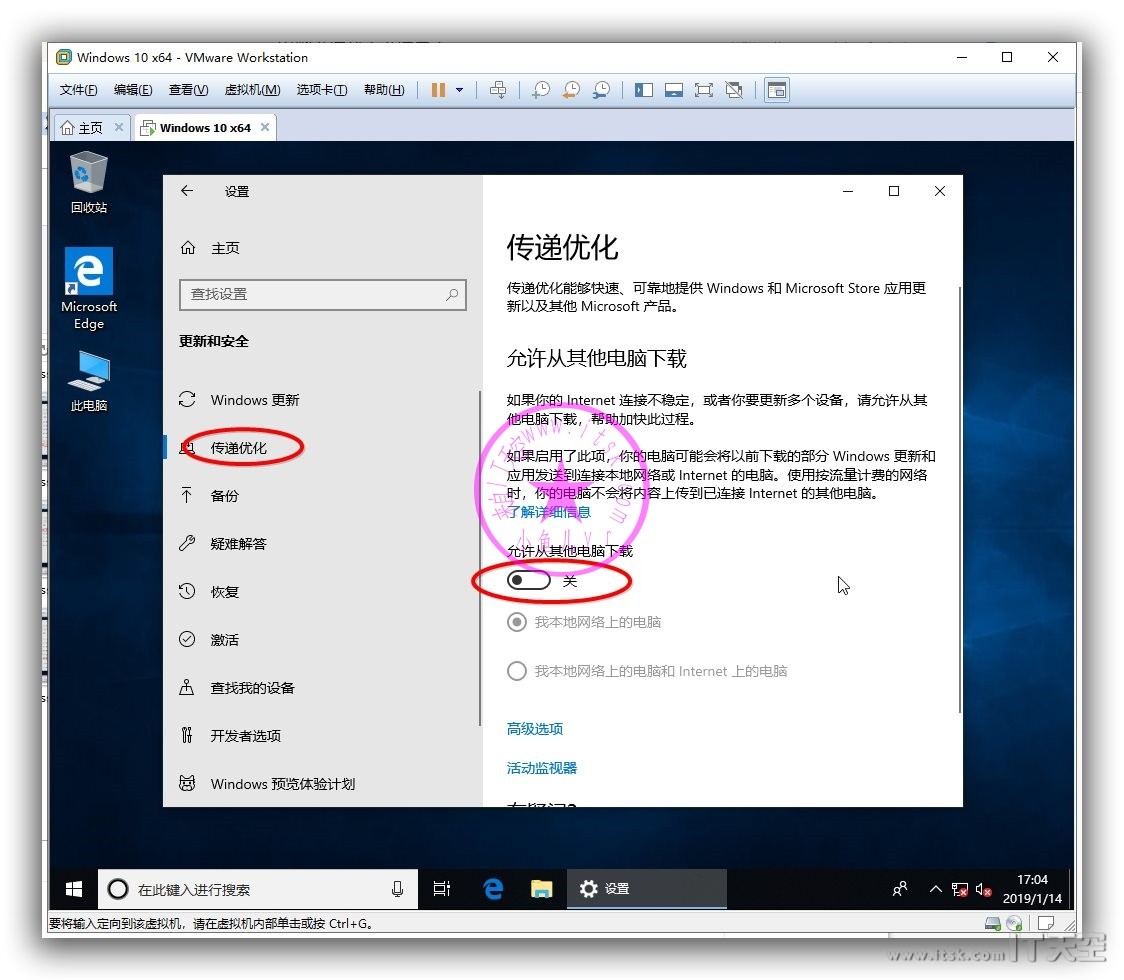This screenshot has height=980, width=1124.
Task: Open the People icon in system tray
Action: [900, 890]
